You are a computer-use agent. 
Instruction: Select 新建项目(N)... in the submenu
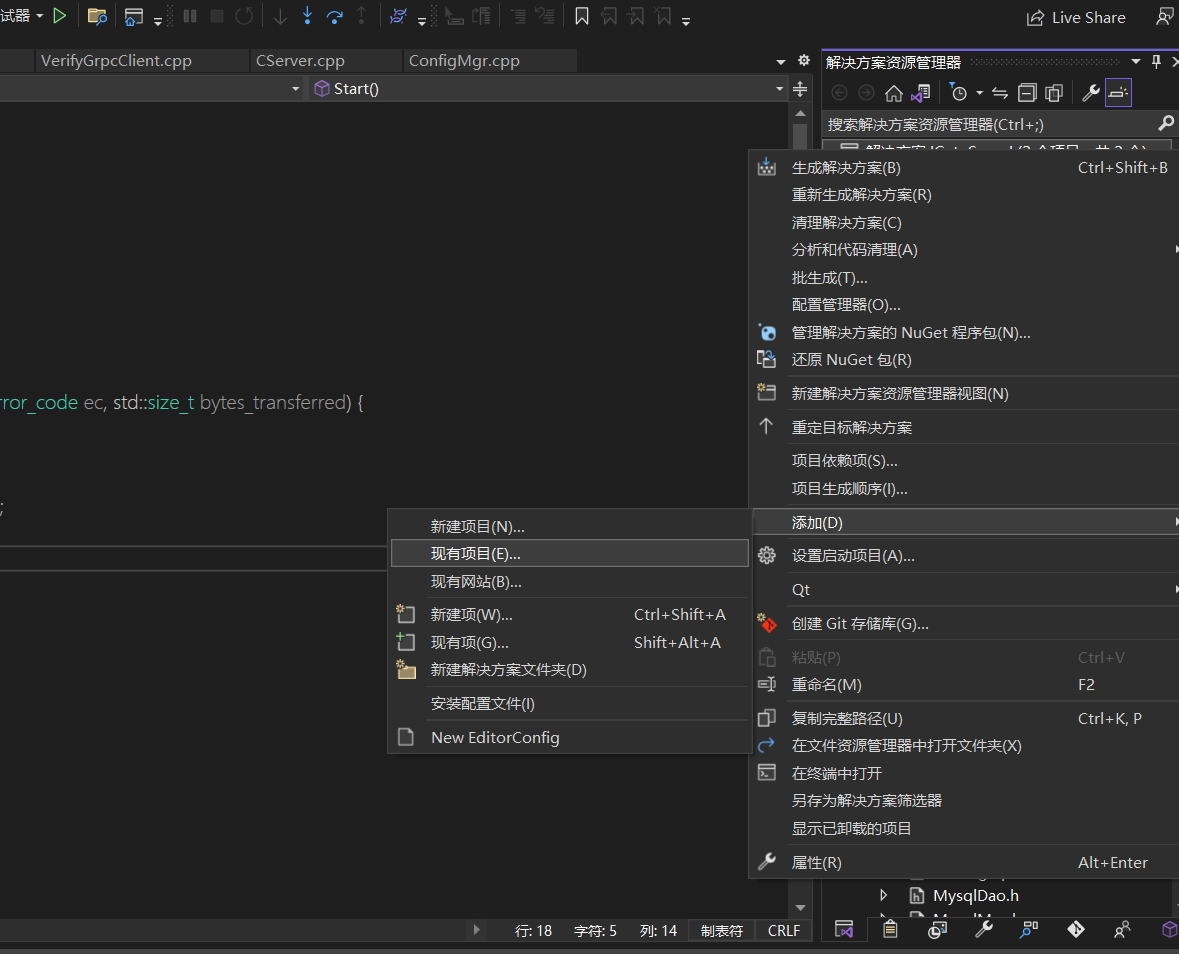[x=570, y=526]
